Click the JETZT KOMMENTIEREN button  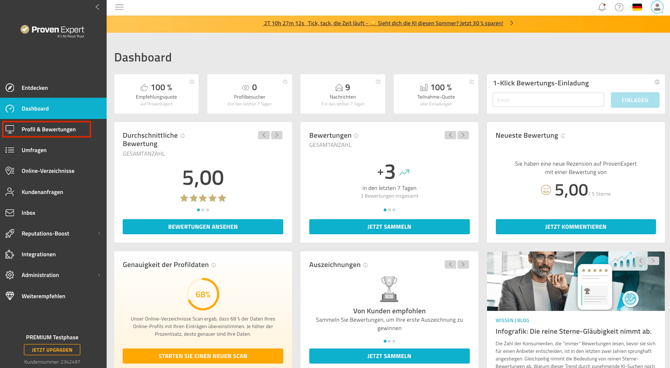coord(576,227)
